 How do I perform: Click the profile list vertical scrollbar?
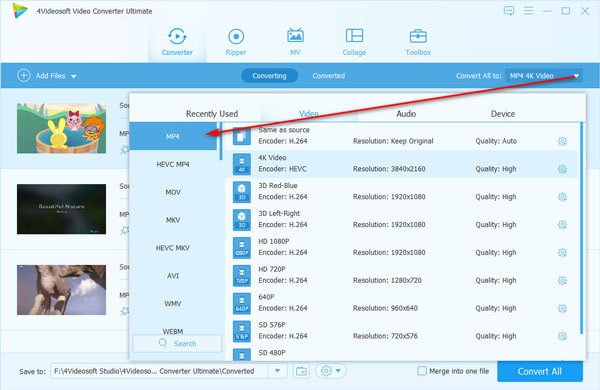(581, 228)
